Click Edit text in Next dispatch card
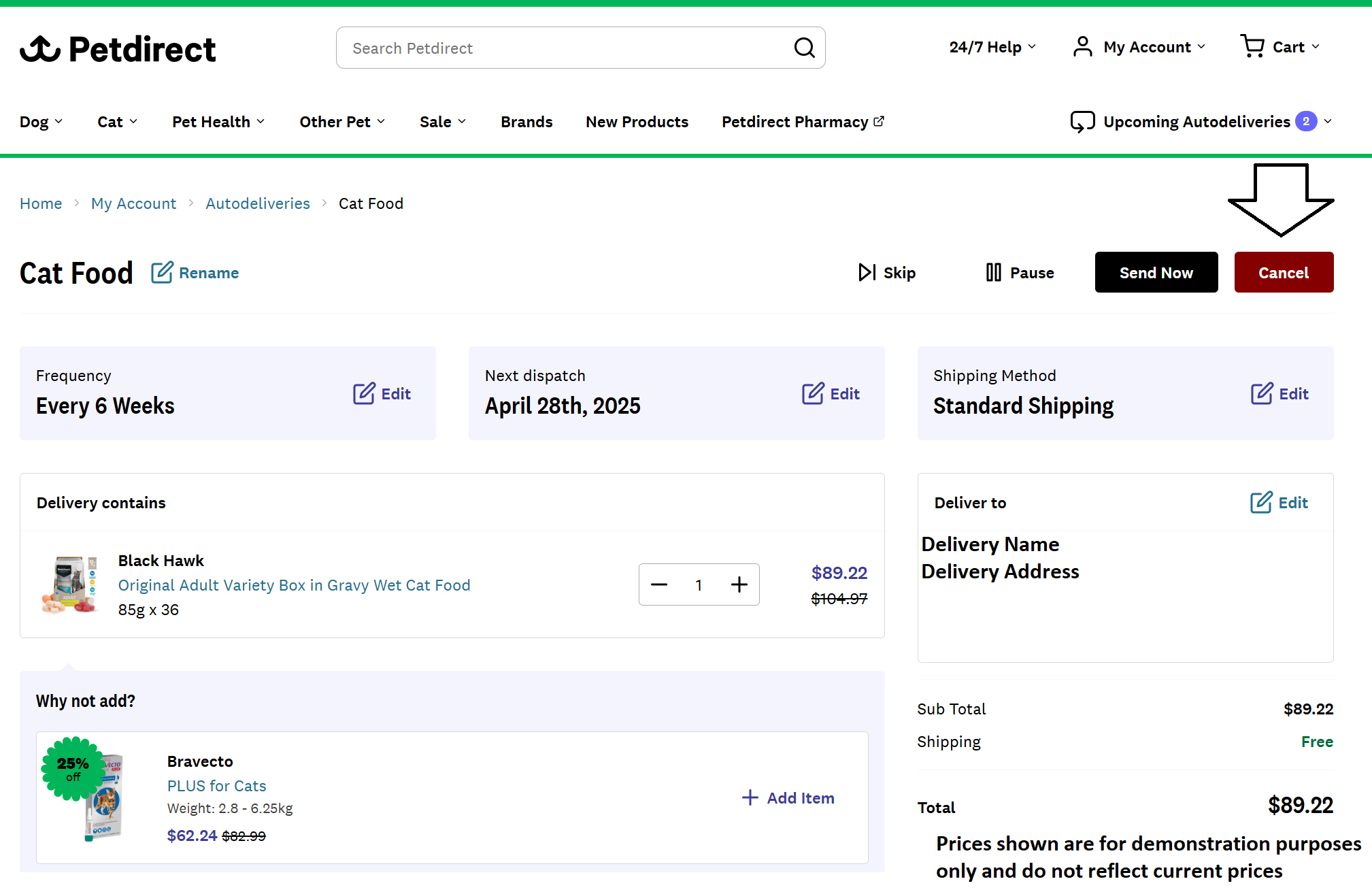 (x=845, y=394)
